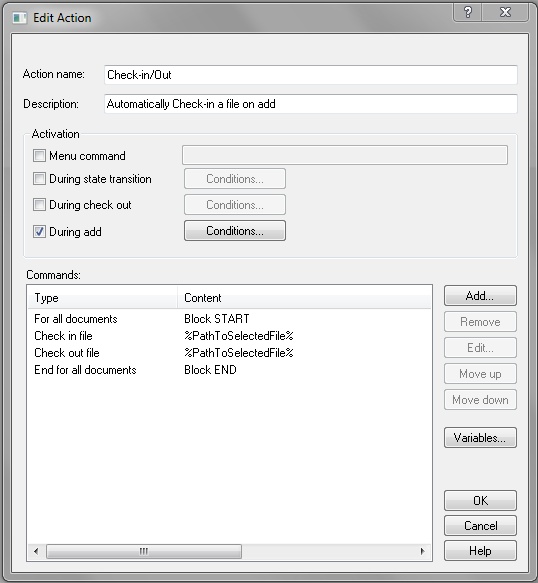Click the Type column header
Screen dimensions: 538x583
(x=103, y=298)
